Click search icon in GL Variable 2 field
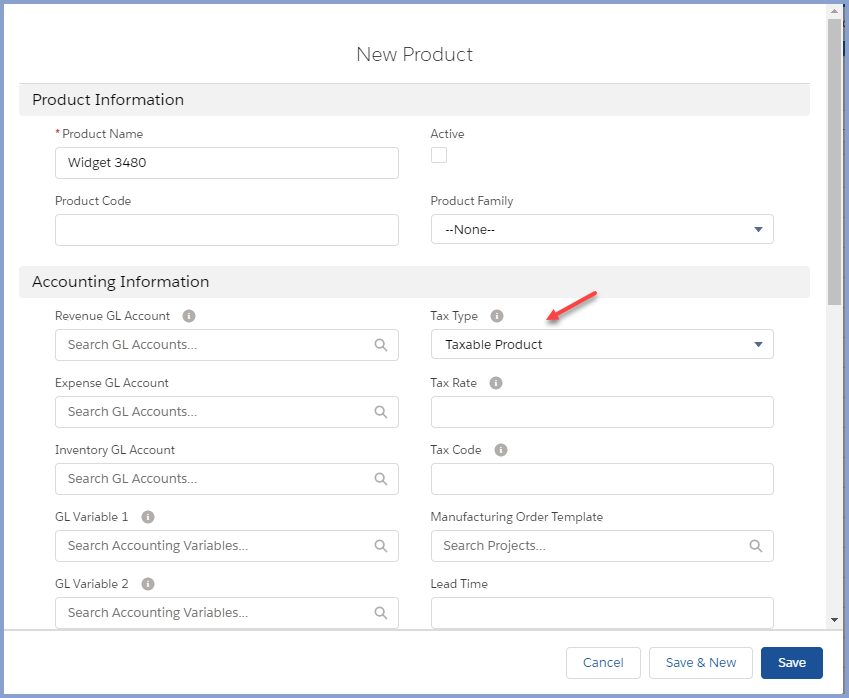Image resolution: width=849 pixels, height=698 pixels. click(381, 612)
